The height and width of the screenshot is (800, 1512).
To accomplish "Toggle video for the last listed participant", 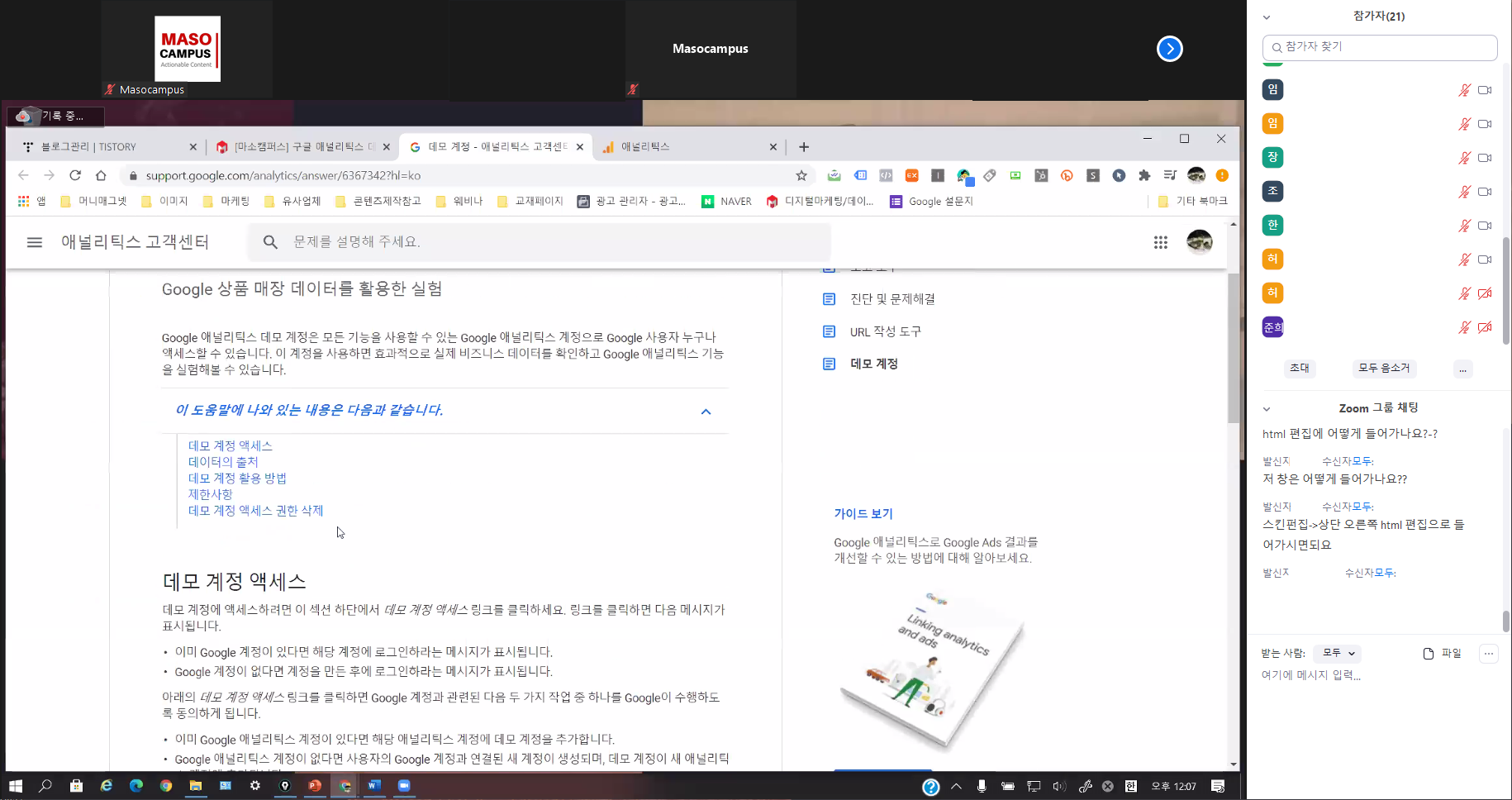I will point(1485,327).
